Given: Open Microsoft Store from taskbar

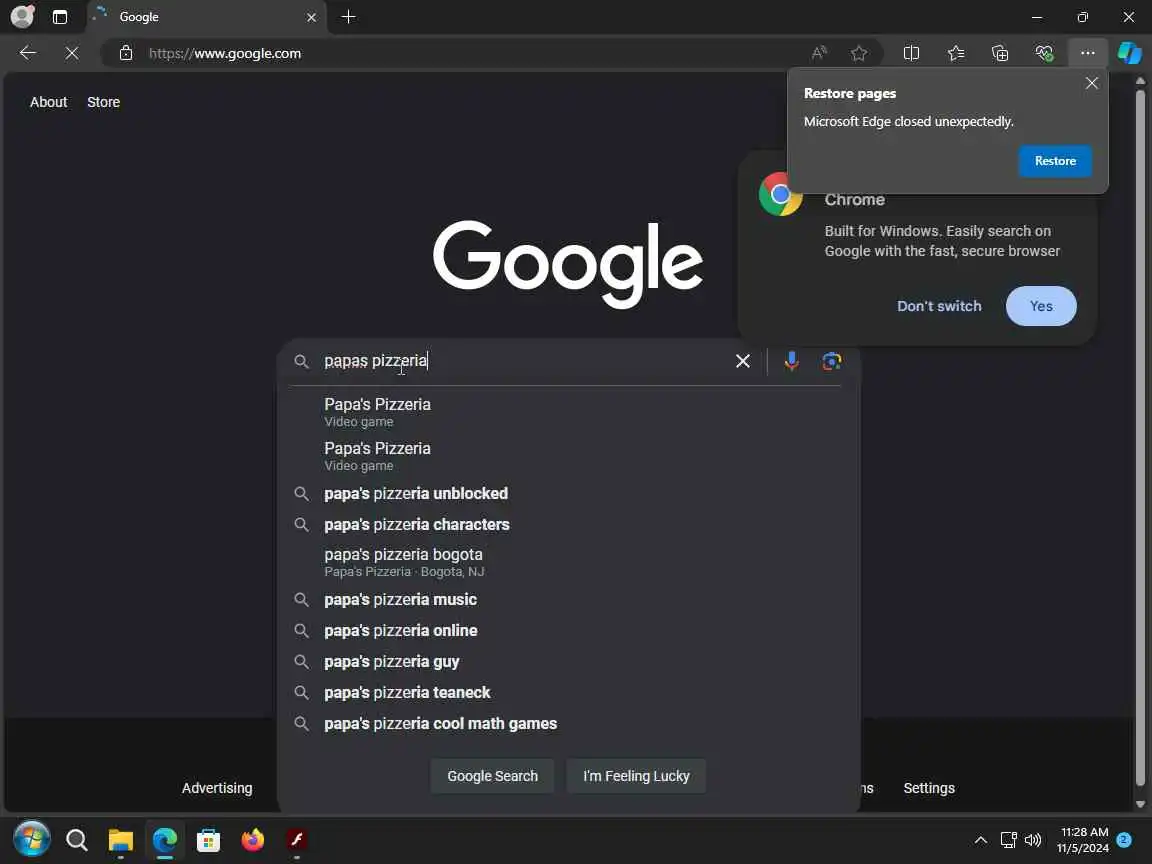Looking at the screenshot, I should coord(209,839).
